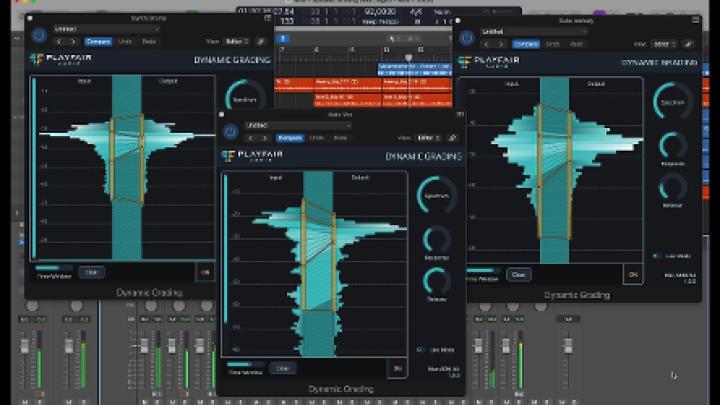
Task: Open View Editor dropdown in Main Vox plugin
Action: [428, 138]
